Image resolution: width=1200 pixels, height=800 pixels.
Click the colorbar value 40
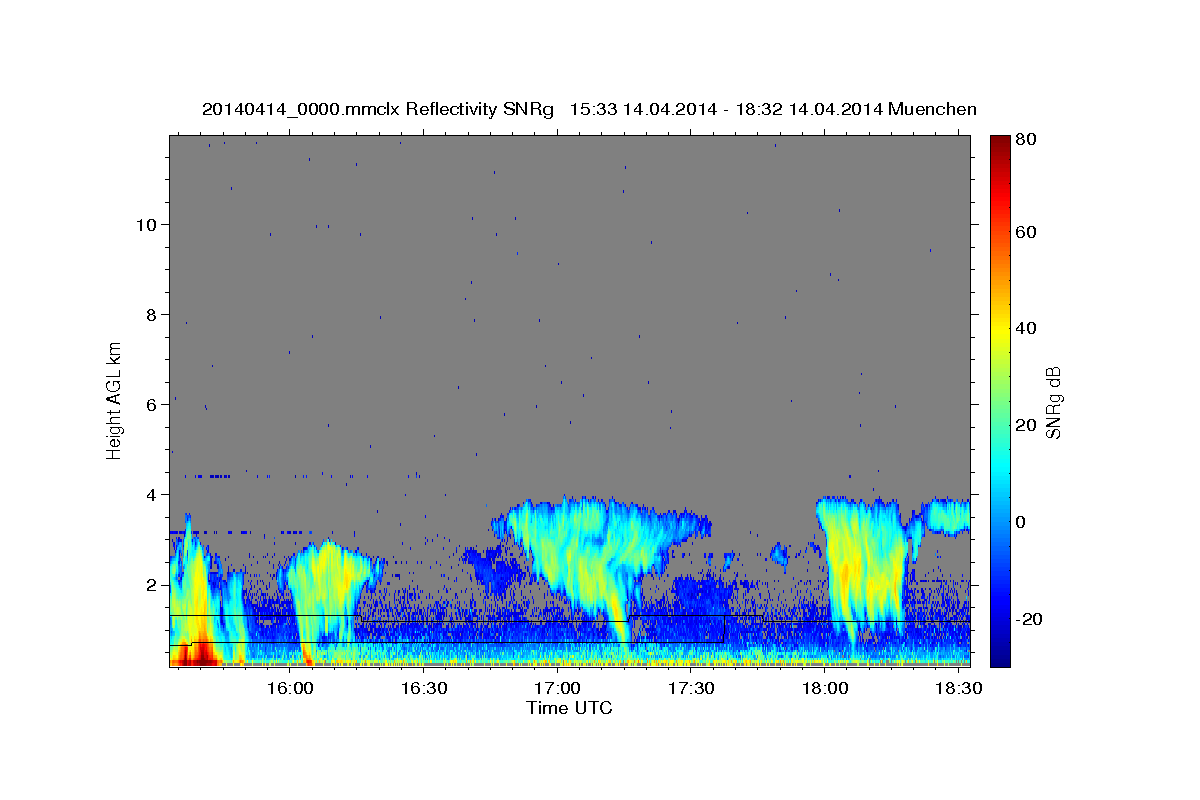pyautogui.click(x=1025, y=328)
